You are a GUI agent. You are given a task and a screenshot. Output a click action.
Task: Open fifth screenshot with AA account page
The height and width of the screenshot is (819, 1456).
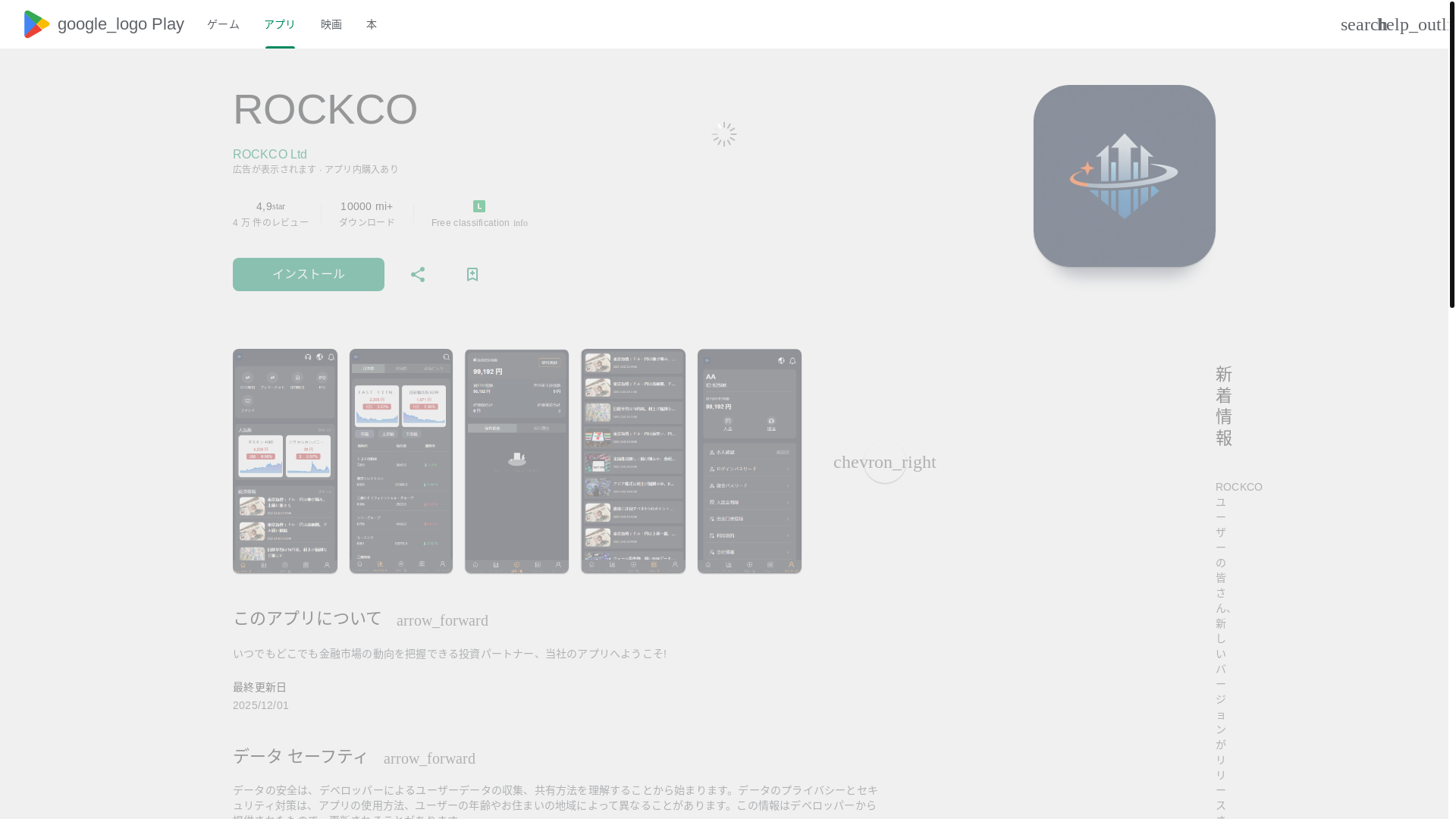[749, 461]
